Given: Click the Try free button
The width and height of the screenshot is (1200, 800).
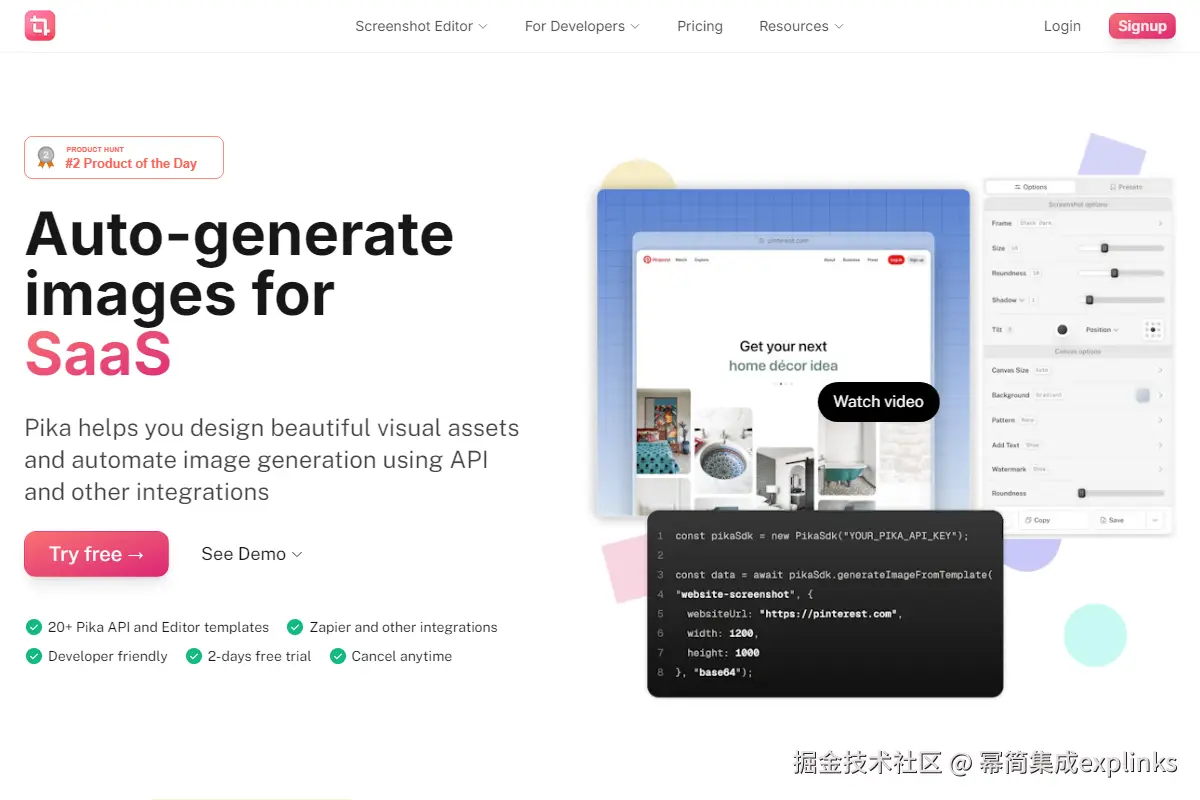Looking at the screenshot, I should 96,553.
